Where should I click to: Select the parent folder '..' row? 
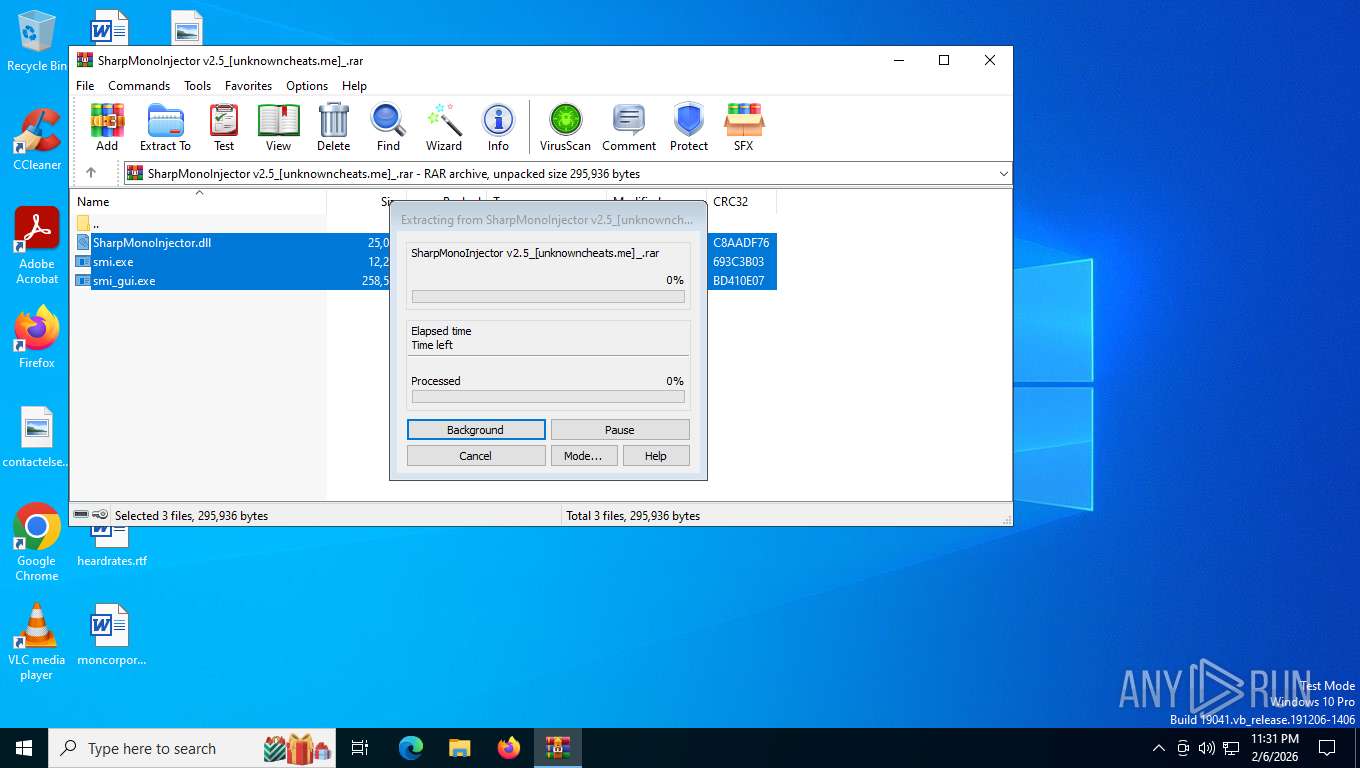(95, 224)
